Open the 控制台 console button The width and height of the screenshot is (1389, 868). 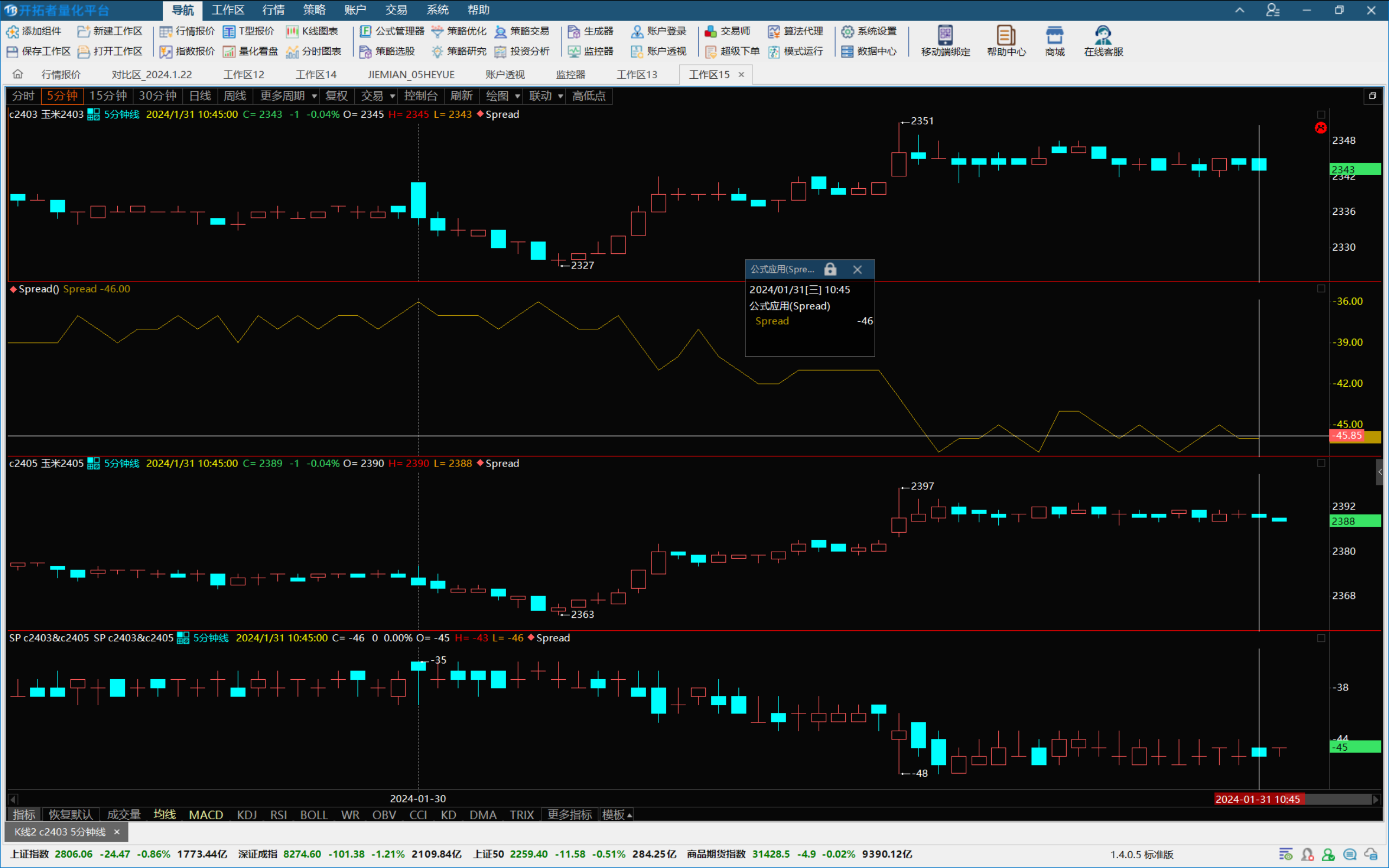click(x=420, y=96)
